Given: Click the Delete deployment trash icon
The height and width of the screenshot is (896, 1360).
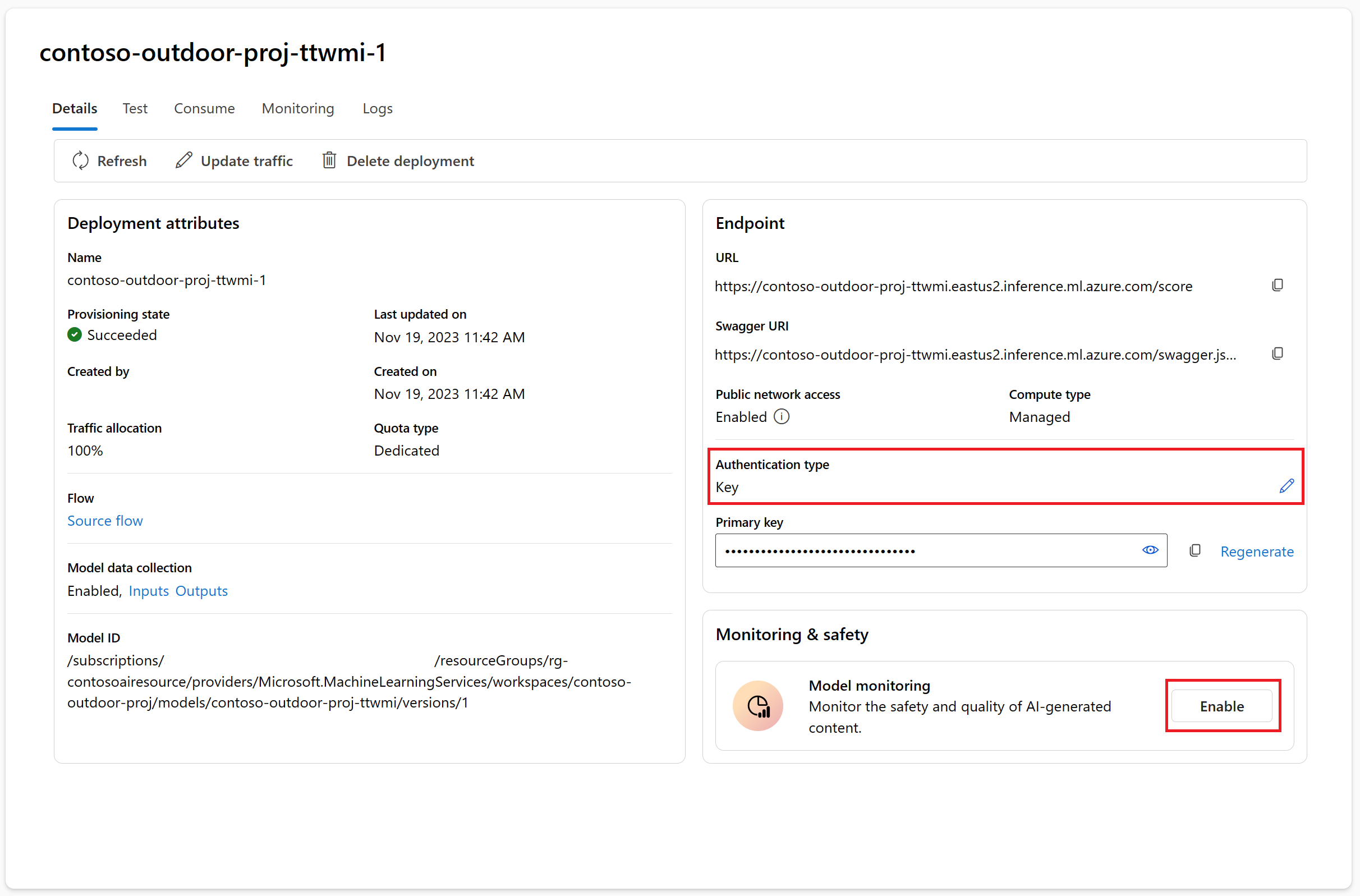Looking at the screenshot, I should pos(329,160).
